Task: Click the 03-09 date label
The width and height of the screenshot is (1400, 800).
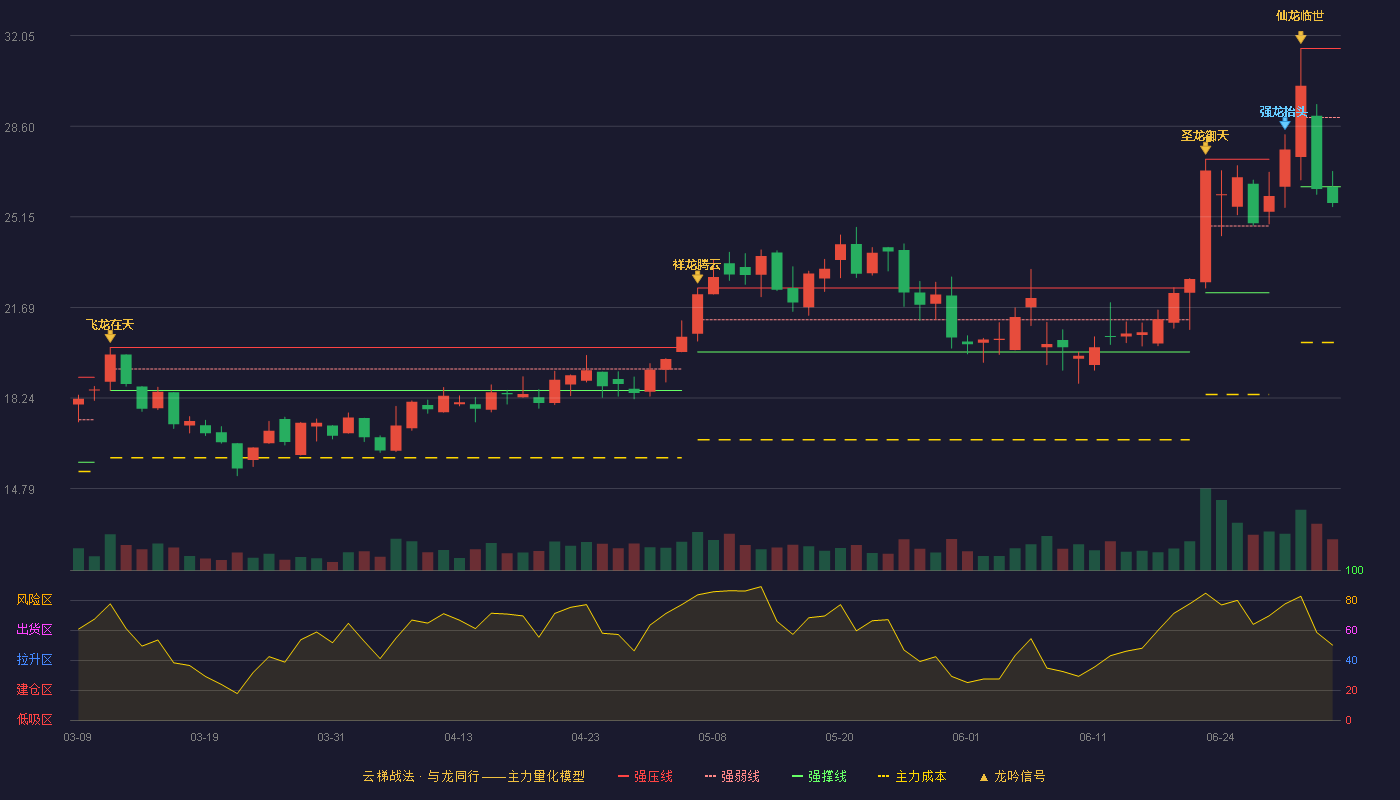Action: click(x=77, y=737)
